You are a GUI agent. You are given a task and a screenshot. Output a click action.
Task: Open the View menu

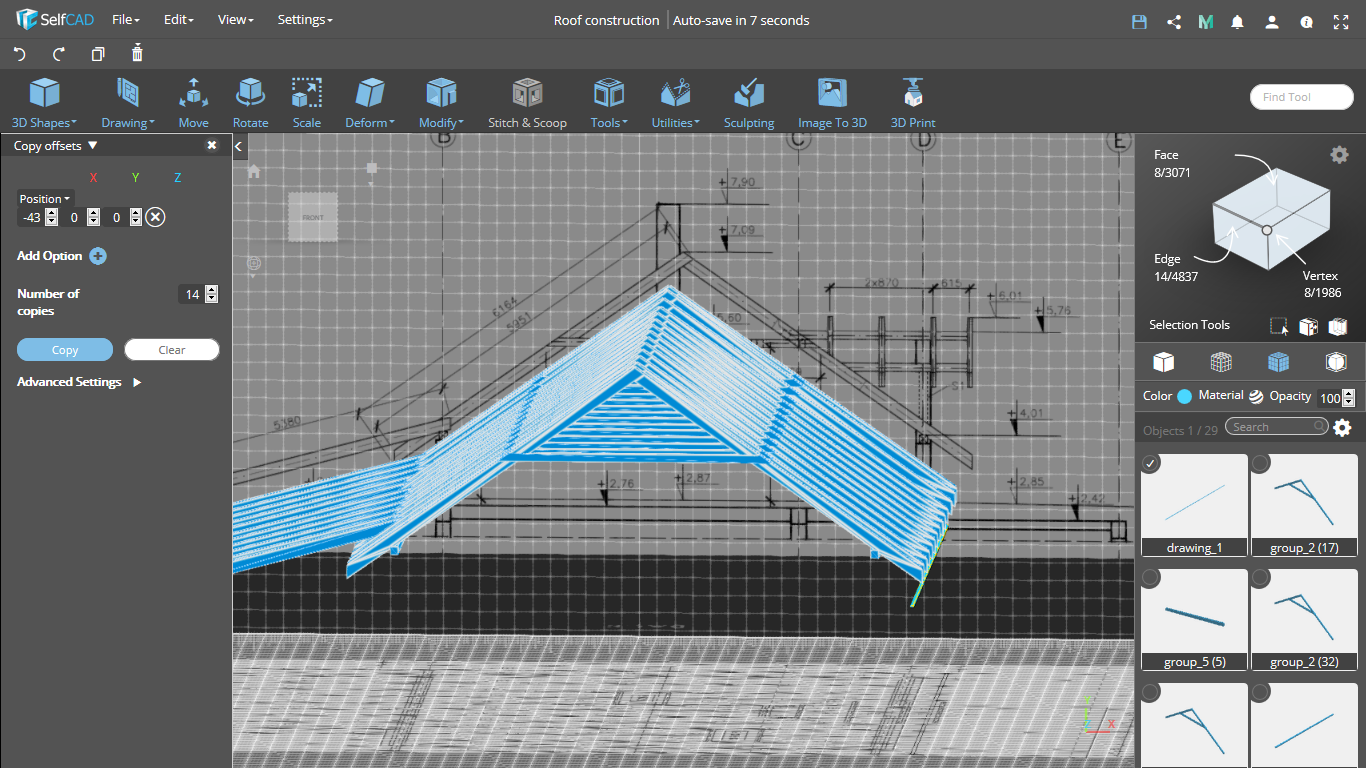[235, 20]
